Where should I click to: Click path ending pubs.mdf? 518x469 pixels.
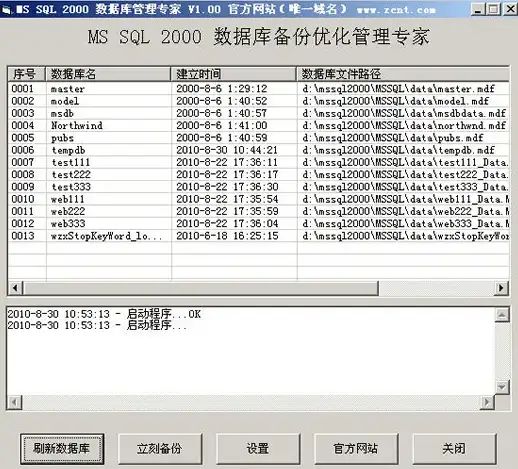393,138
